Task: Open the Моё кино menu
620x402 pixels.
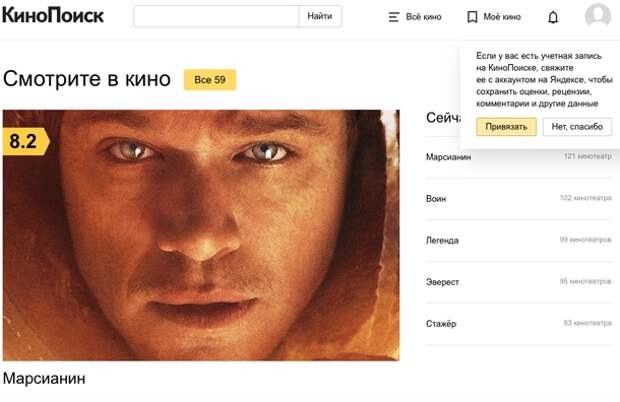Action: 502,17
